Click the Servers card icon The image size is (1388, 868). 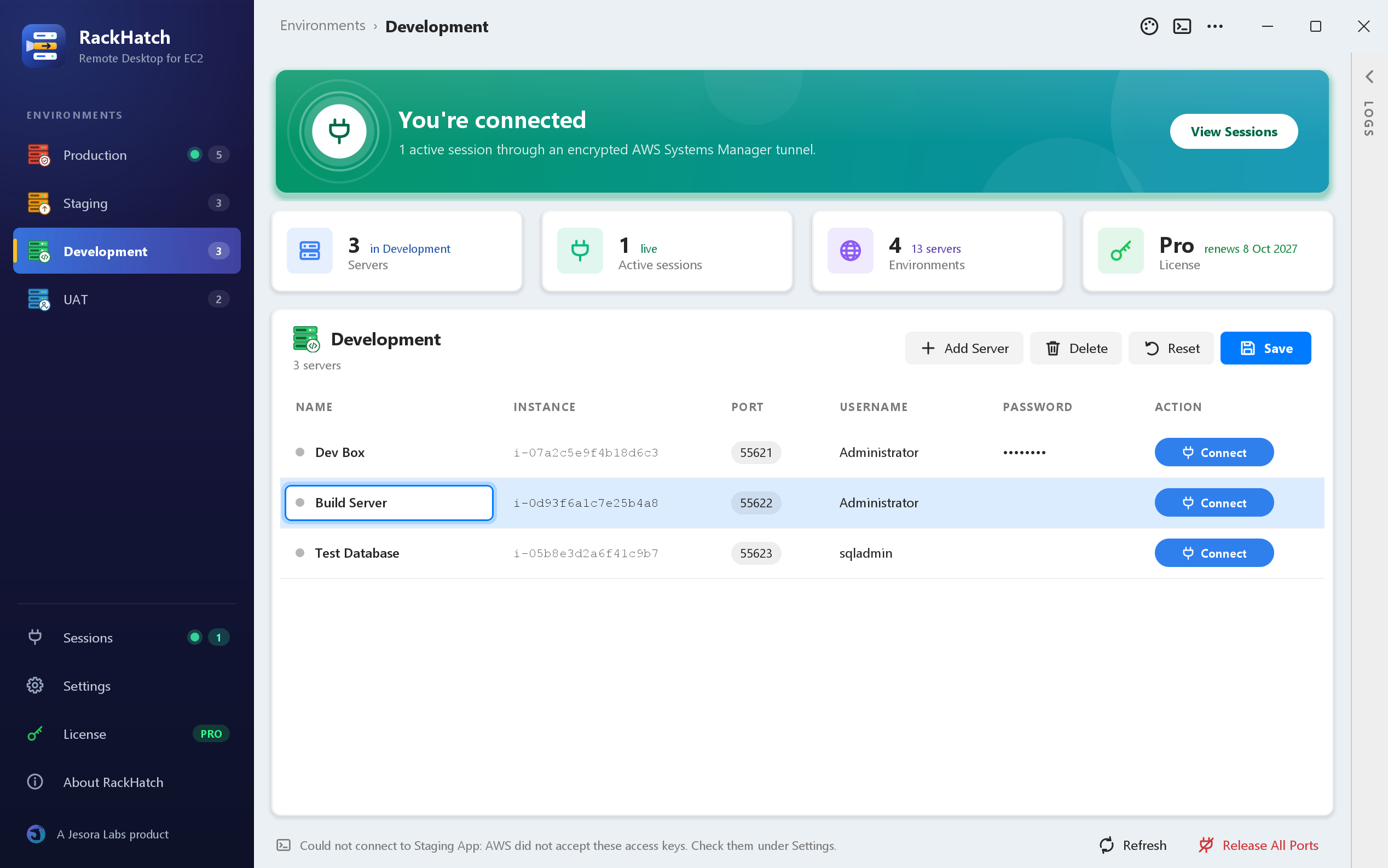(x=309, y=251)
